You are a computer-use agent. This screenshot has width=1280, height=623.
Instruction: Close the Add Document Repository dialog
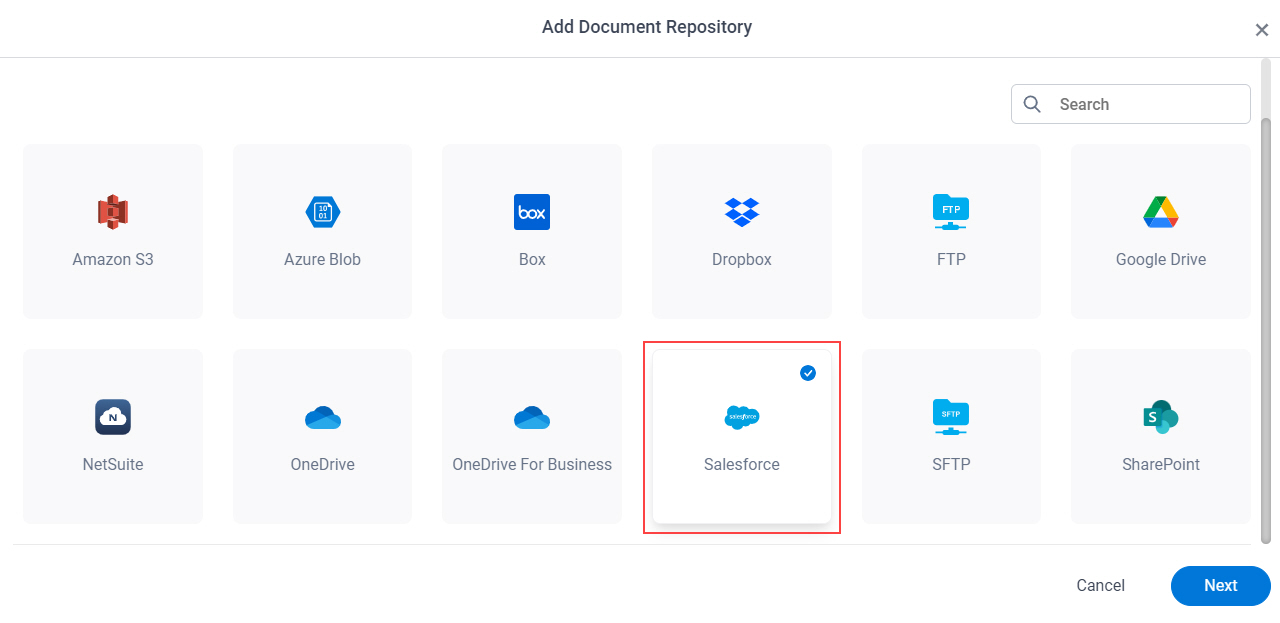point(1262,30)
